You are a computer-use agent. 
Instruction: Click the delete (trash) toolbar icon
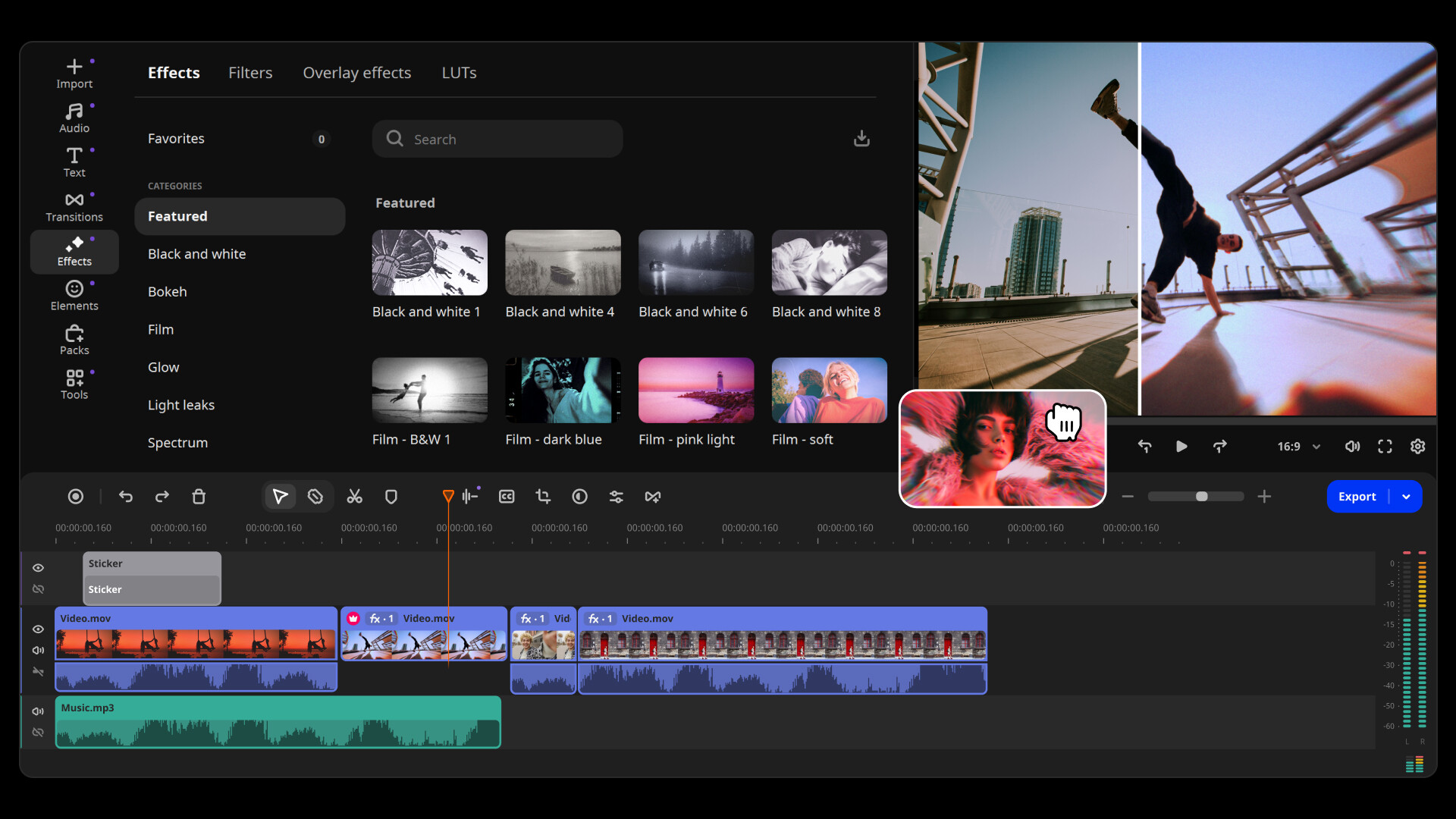pos(198,497)
